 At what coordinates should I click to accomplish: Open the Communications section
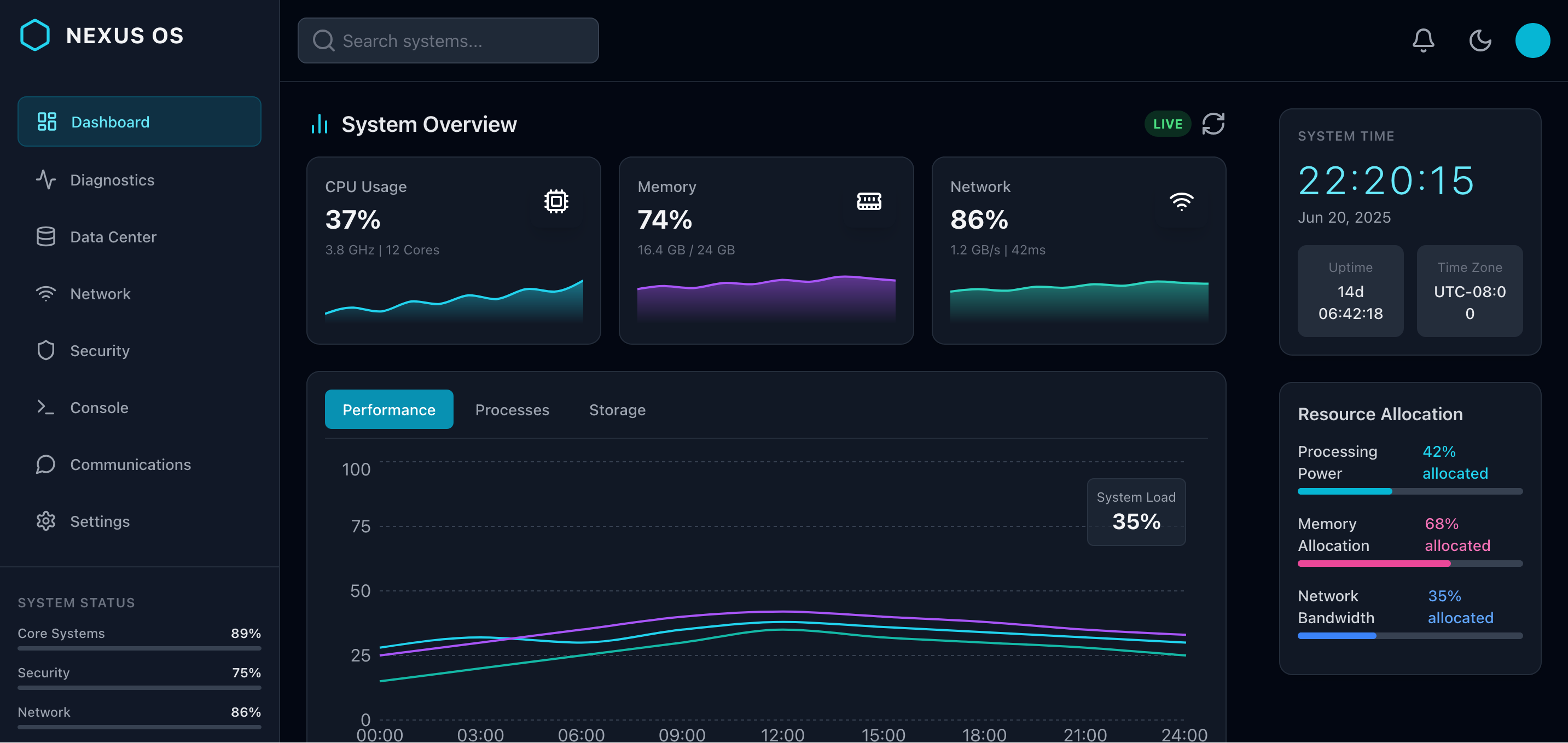pyautogui.click(x=140, y=465)
